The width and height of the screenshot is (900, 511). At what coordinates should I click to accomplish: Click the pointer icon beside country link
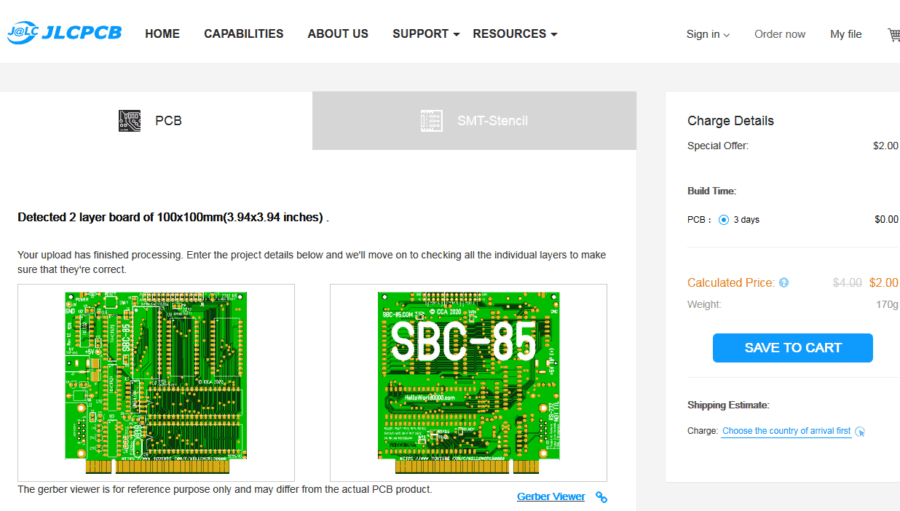[x=860, y=431]
